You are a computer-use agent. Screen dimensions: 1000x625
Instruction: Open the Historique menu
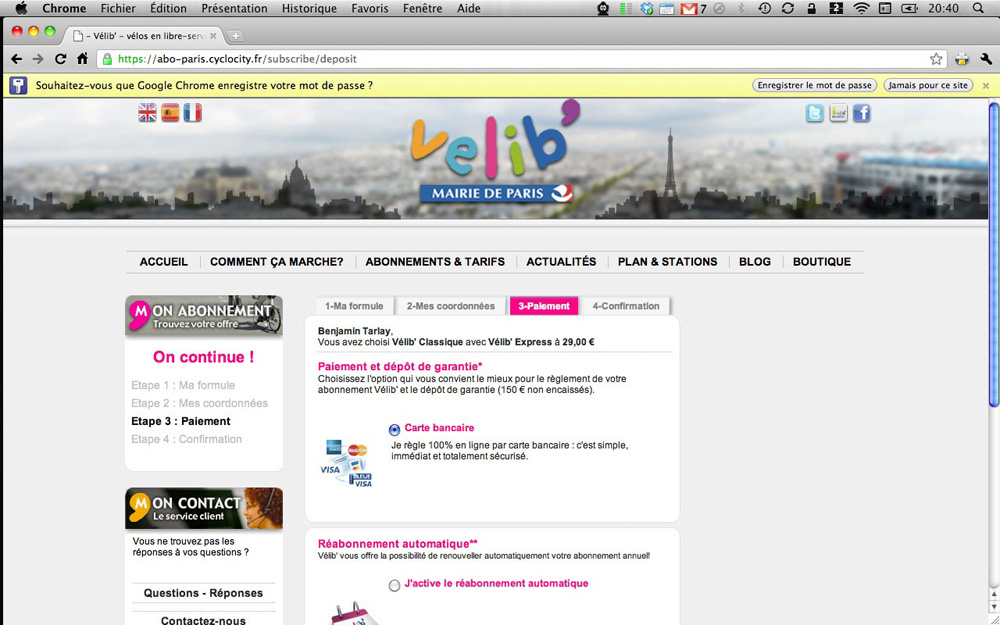click(x=309, y=8)
